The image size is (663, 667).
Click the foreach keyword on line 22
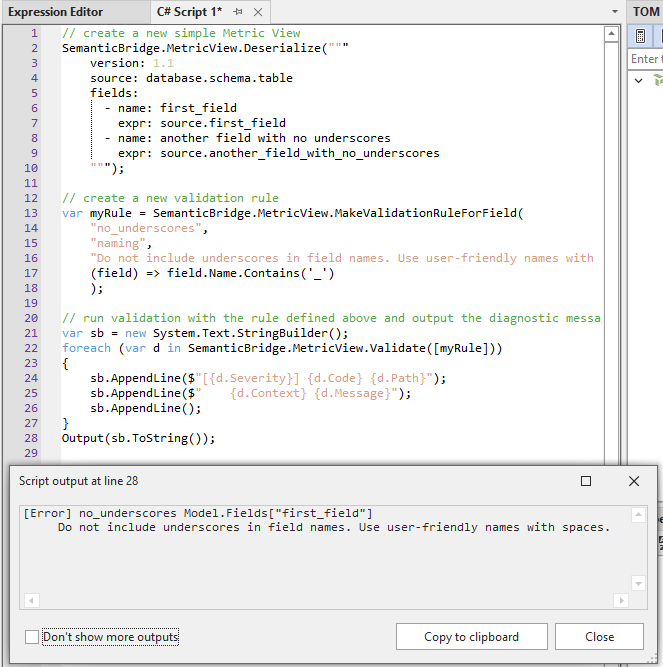click(86, 348)
